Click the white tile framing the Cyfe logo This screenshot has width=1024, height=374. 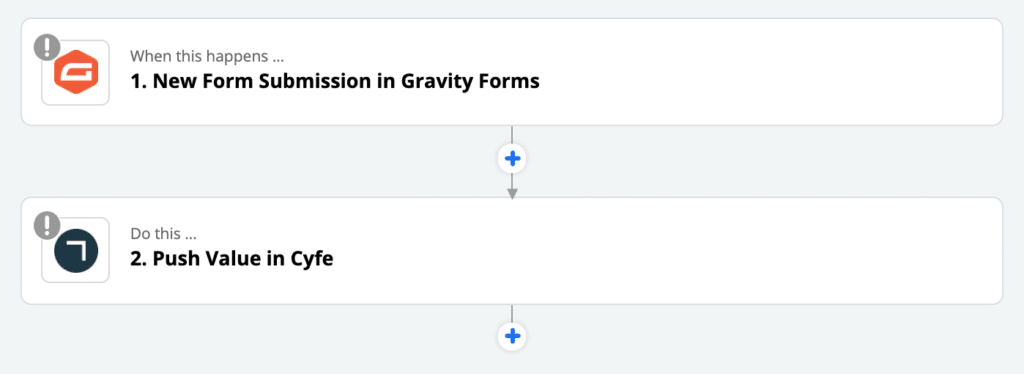(x=76, y=250)
